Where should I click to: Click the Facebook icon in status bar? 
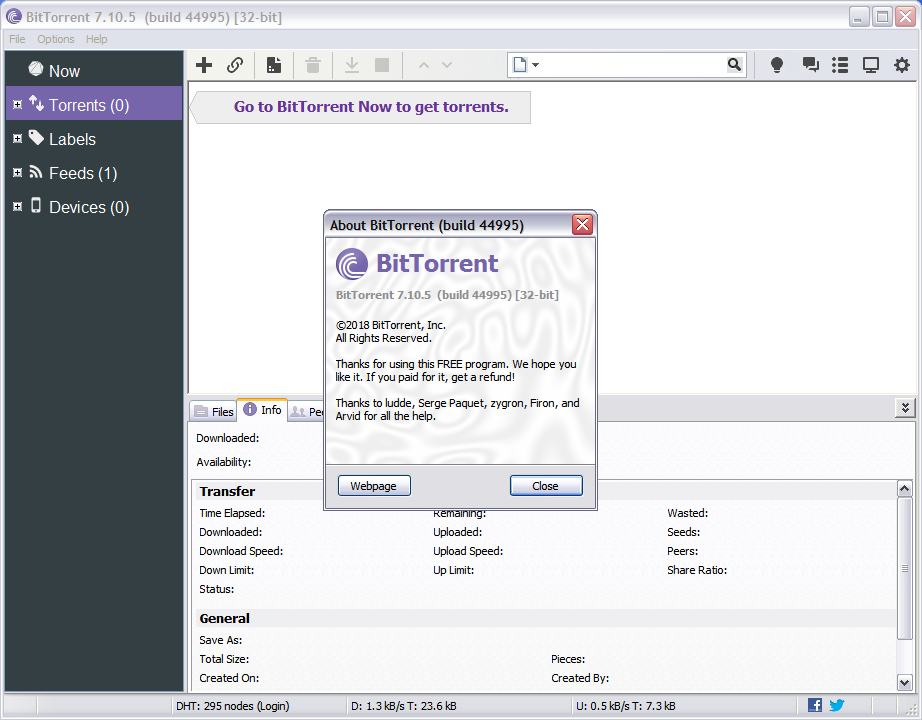pyautogui.click(x=815, y=705)
